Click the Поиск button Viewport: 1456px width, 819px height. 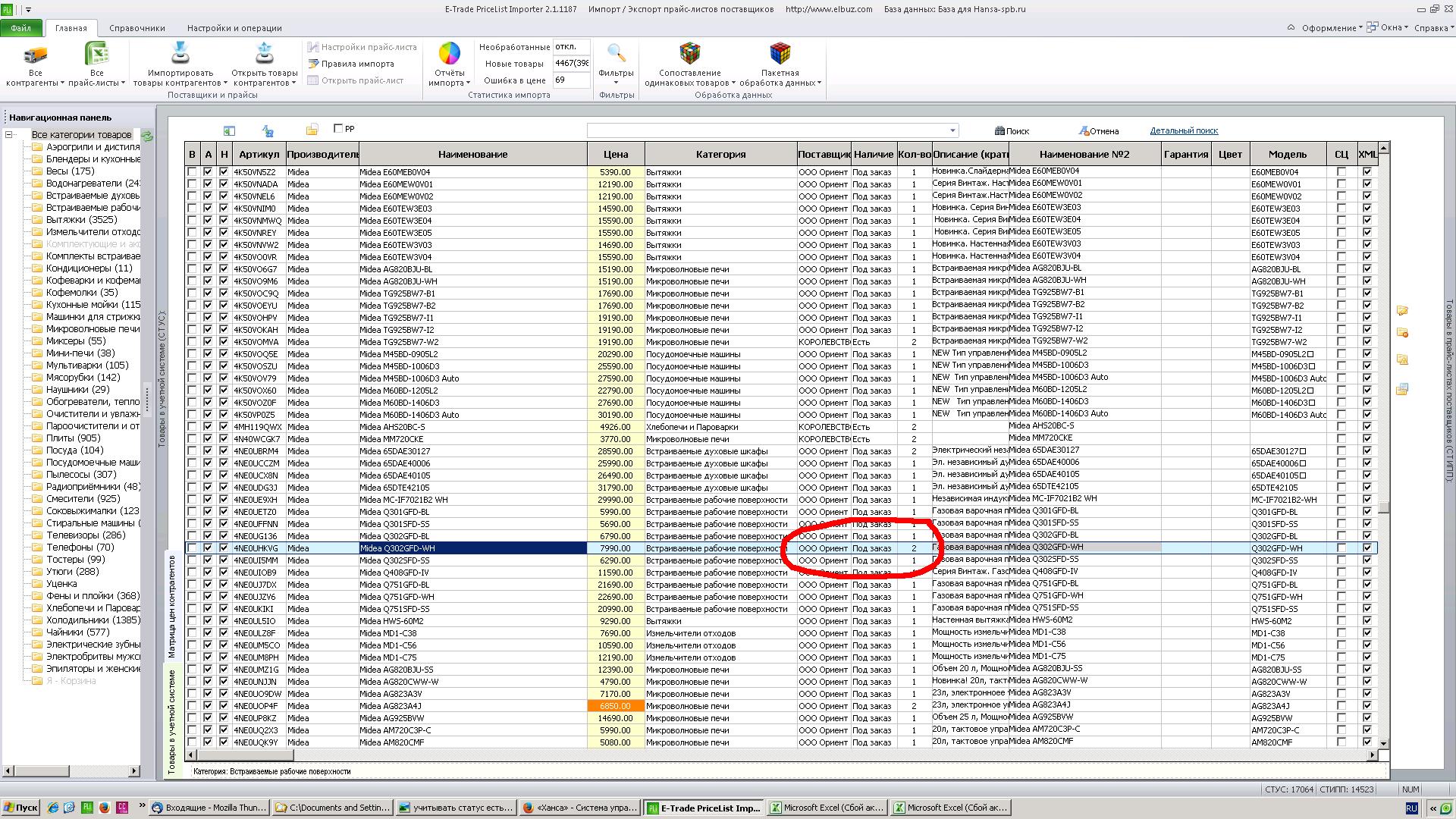click(1012, 130)
